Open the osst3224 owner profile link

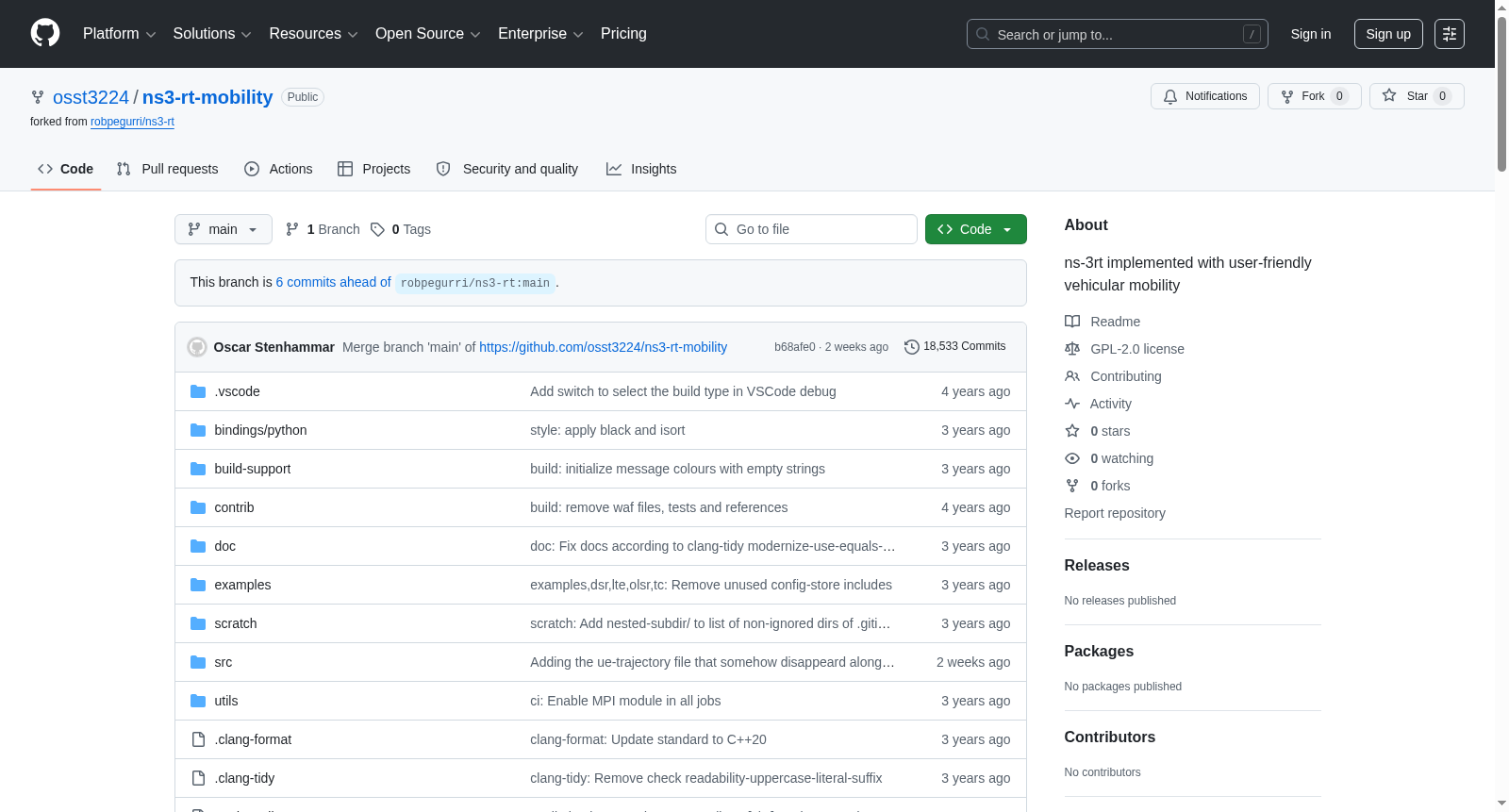click(x=91, y=97)
